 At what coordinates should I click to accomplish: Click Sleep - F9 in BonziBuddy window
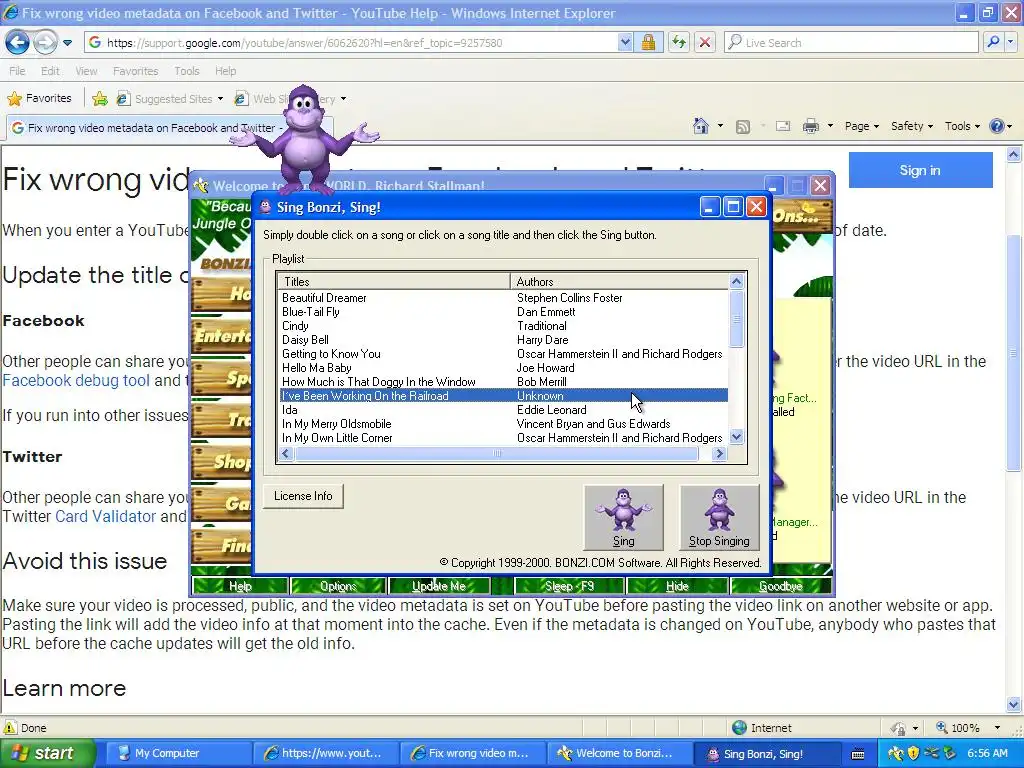coord(569,586)
